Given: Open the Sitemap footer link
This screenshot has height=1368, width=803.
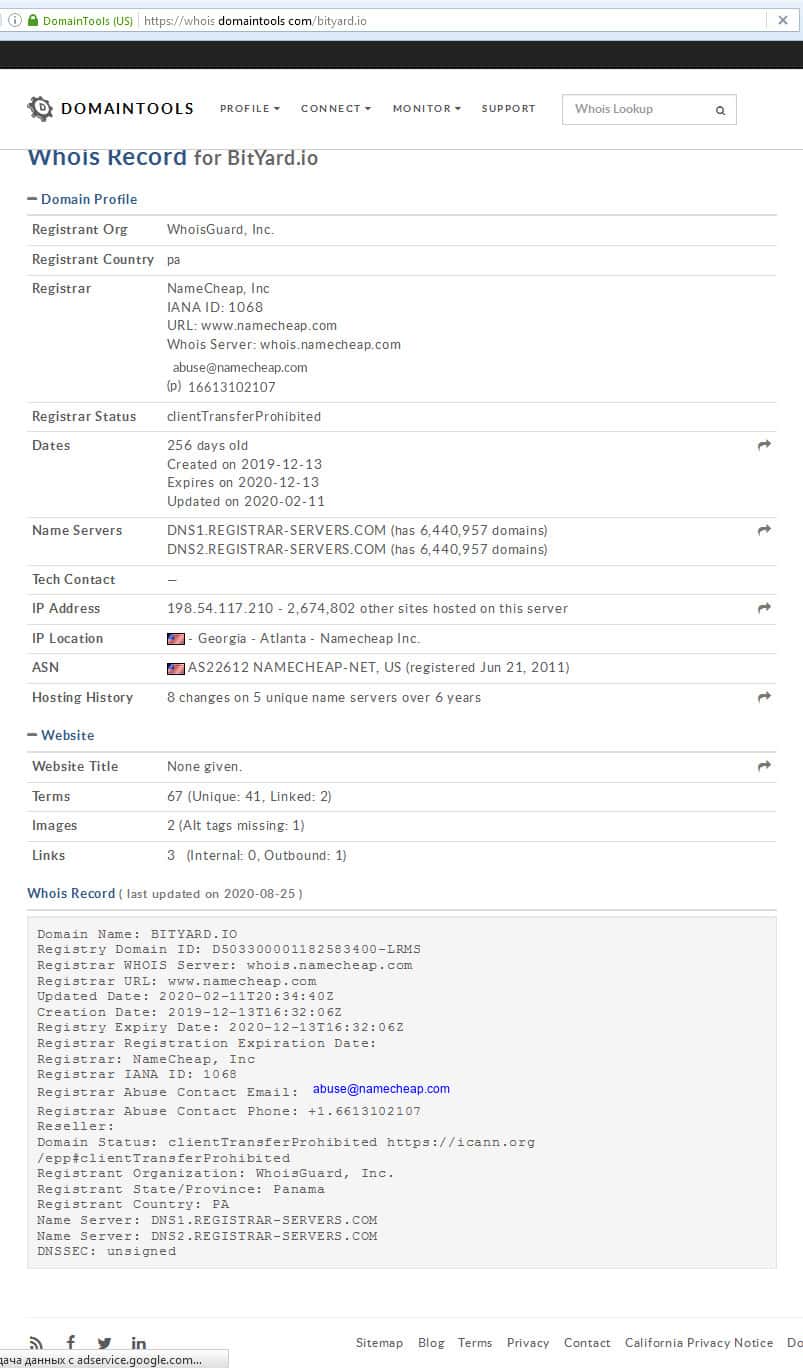Looking at the screenshot, I should (379, 1343).
